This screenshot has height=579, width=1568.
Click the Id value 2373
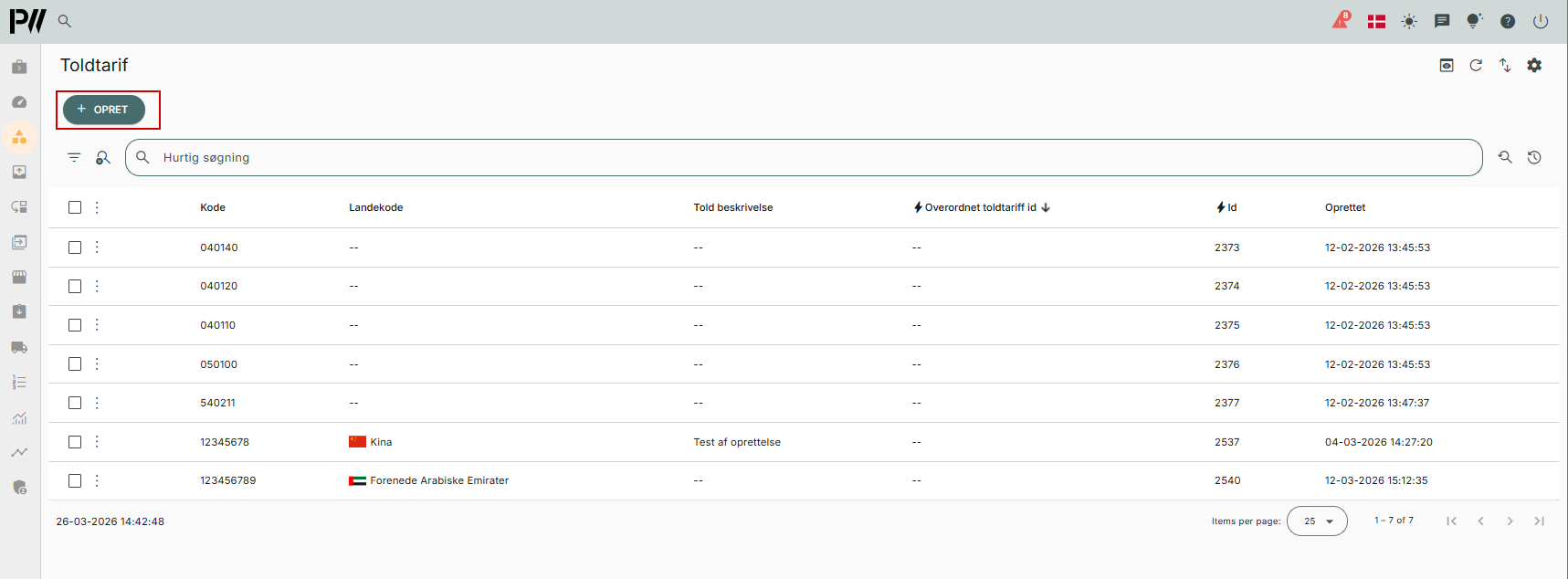tap(1227, 247)
